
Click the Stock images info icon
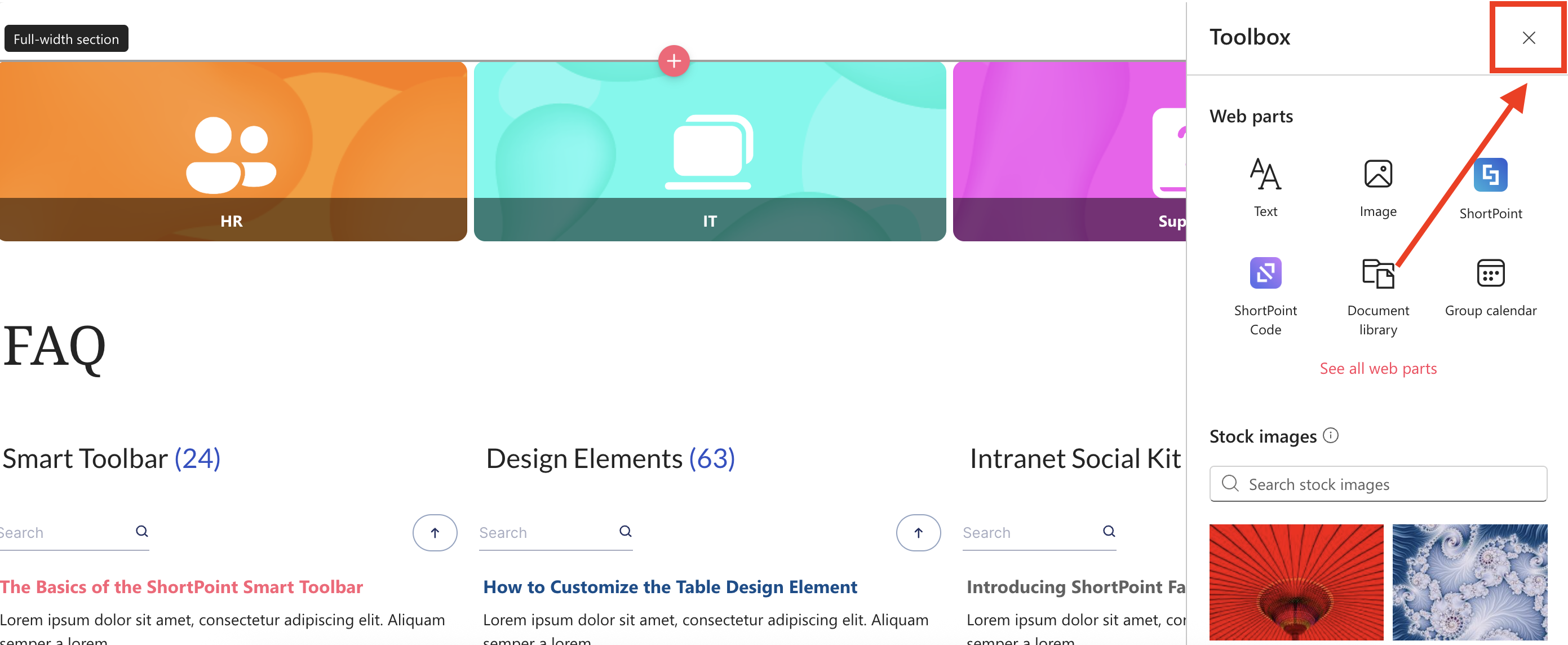click(x=1331, y=435)
